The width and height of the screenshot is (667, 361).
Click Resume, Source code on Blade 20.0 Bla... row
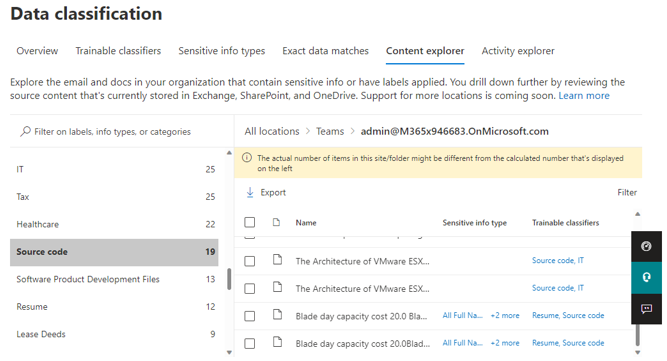(x=568, y=316)
